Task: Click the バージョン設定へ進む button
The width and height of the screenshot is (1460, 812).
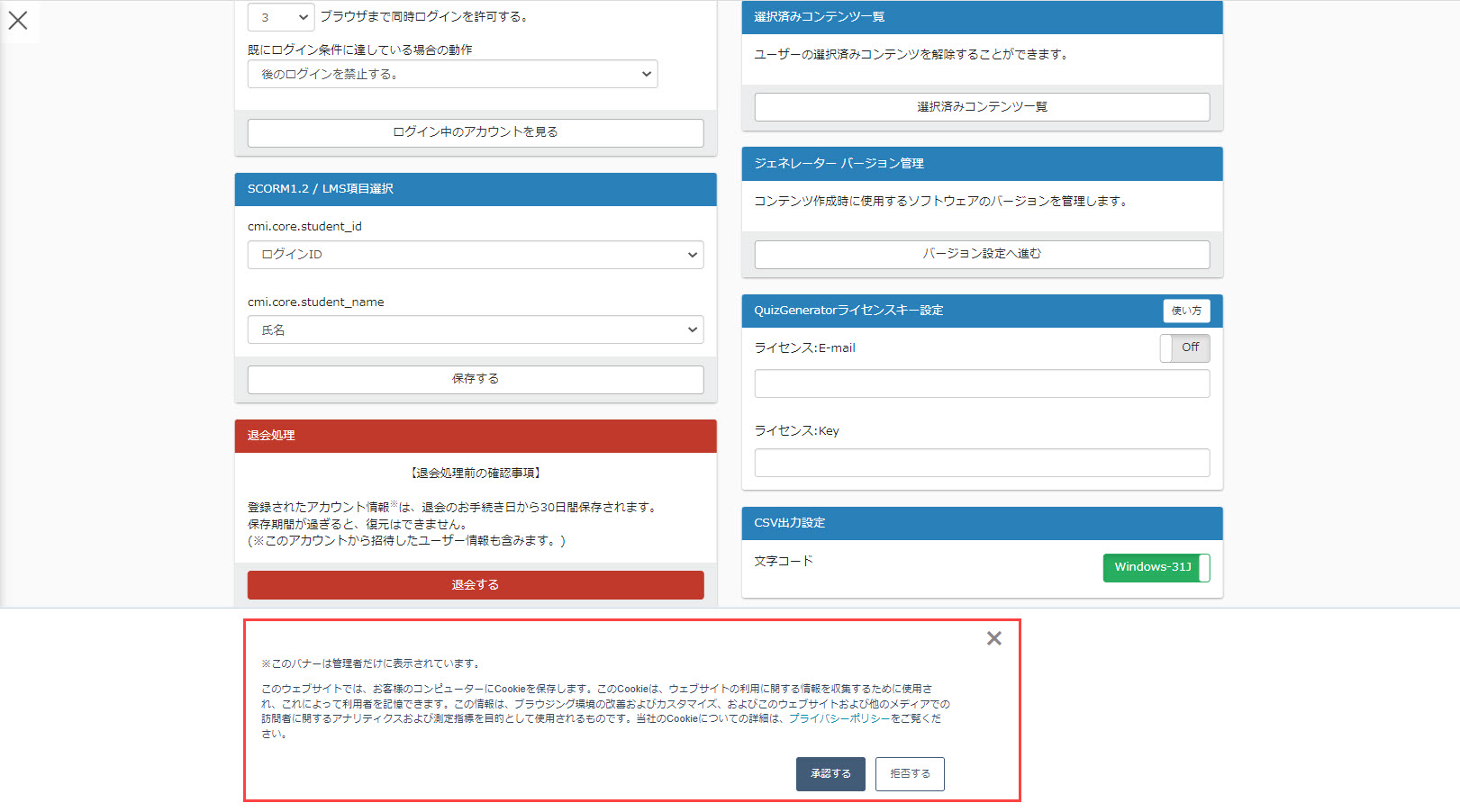Action: (982, 254)
